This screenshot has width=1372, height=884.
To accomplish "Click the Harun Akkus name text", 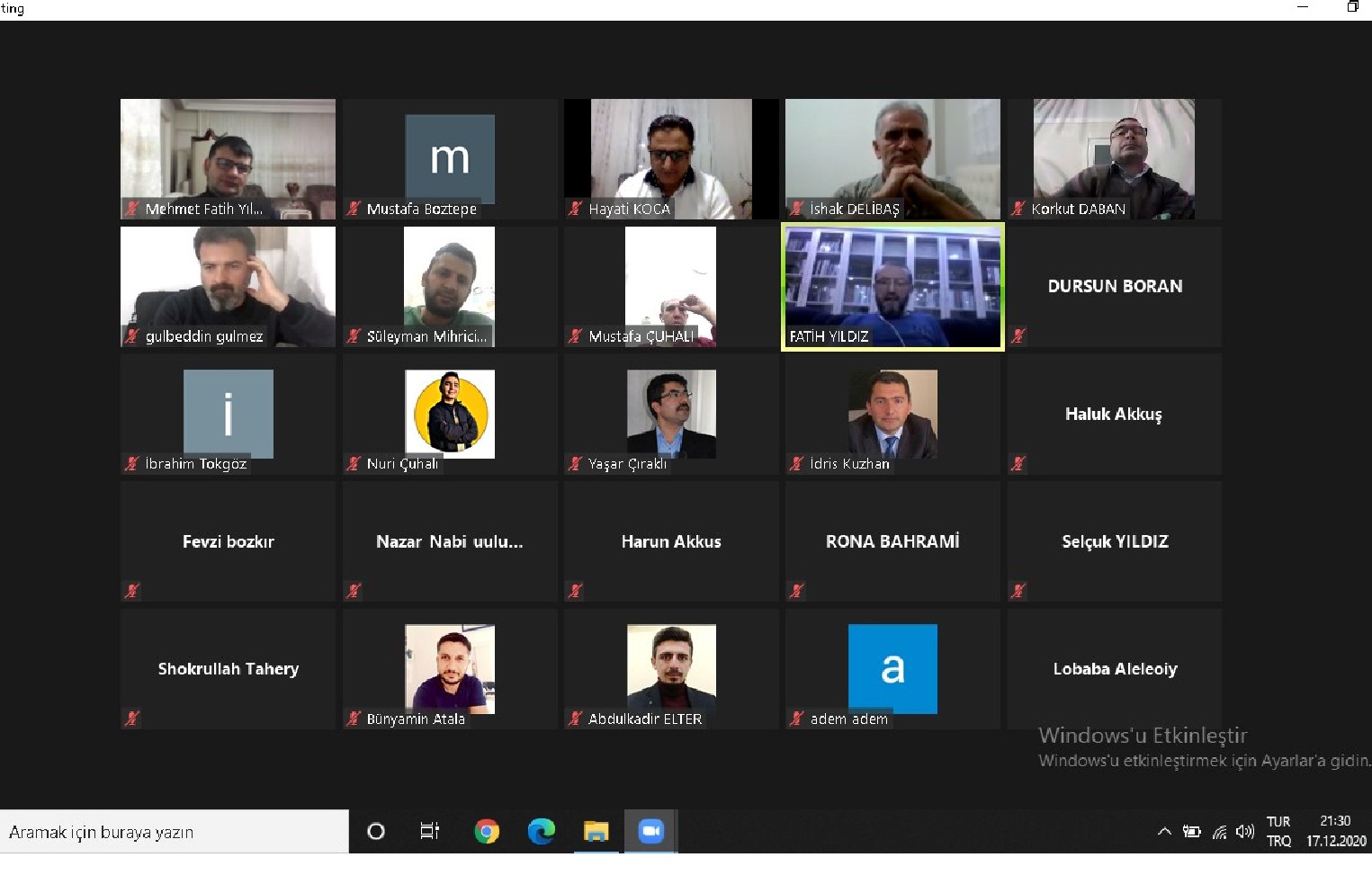I will 671,541.
